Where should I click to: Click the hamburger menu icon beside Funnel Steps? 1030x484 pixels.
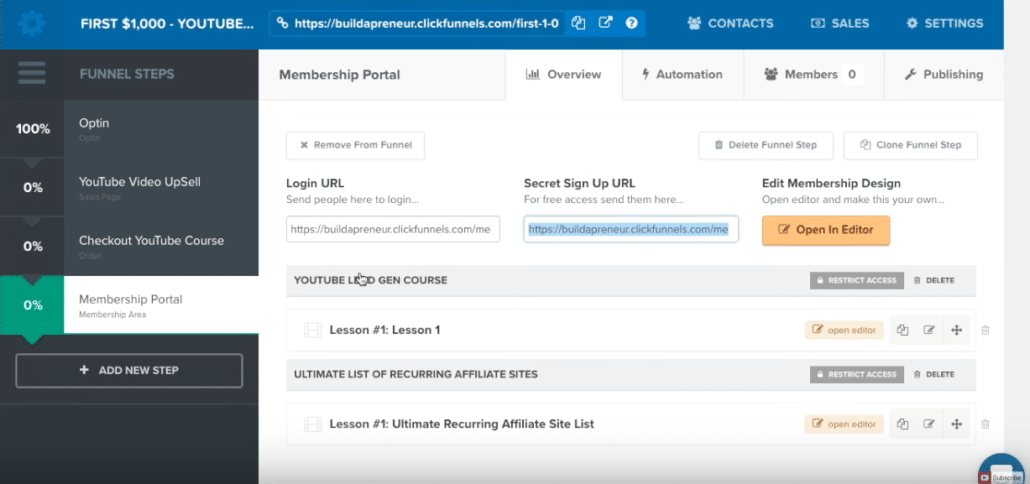32,73
